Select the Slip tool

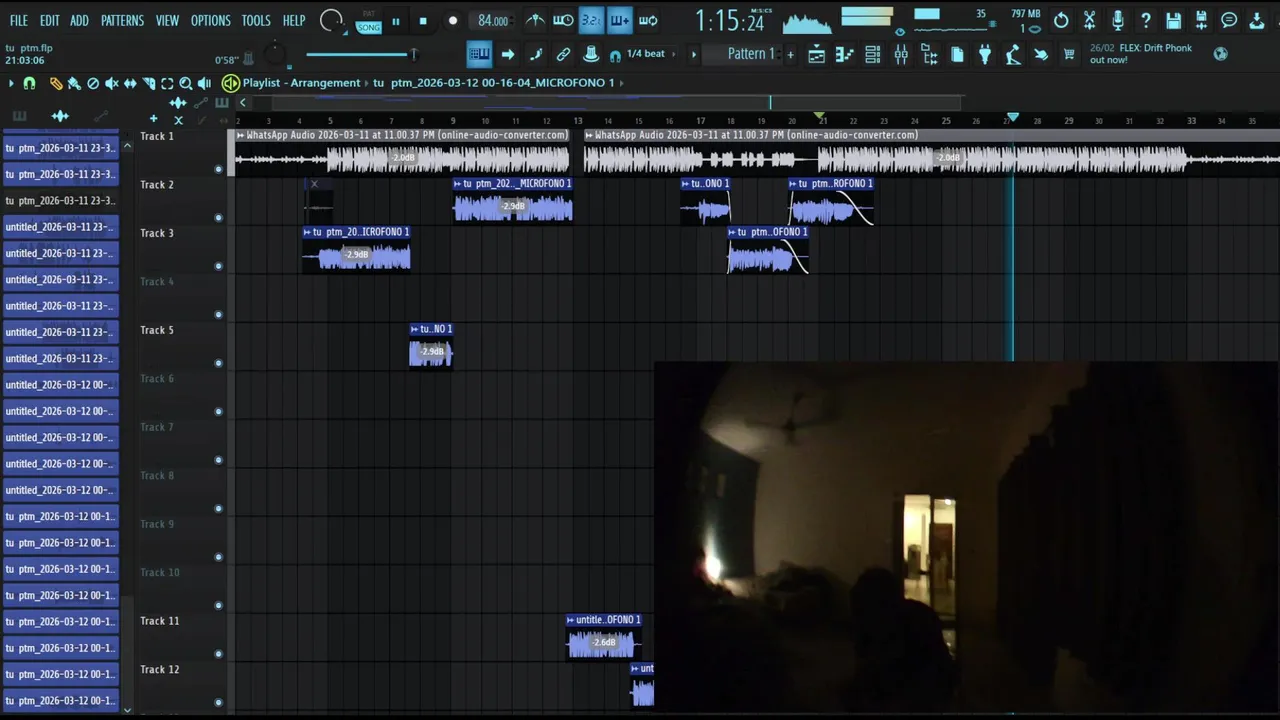pyautogui.click(x=130, y=84)
